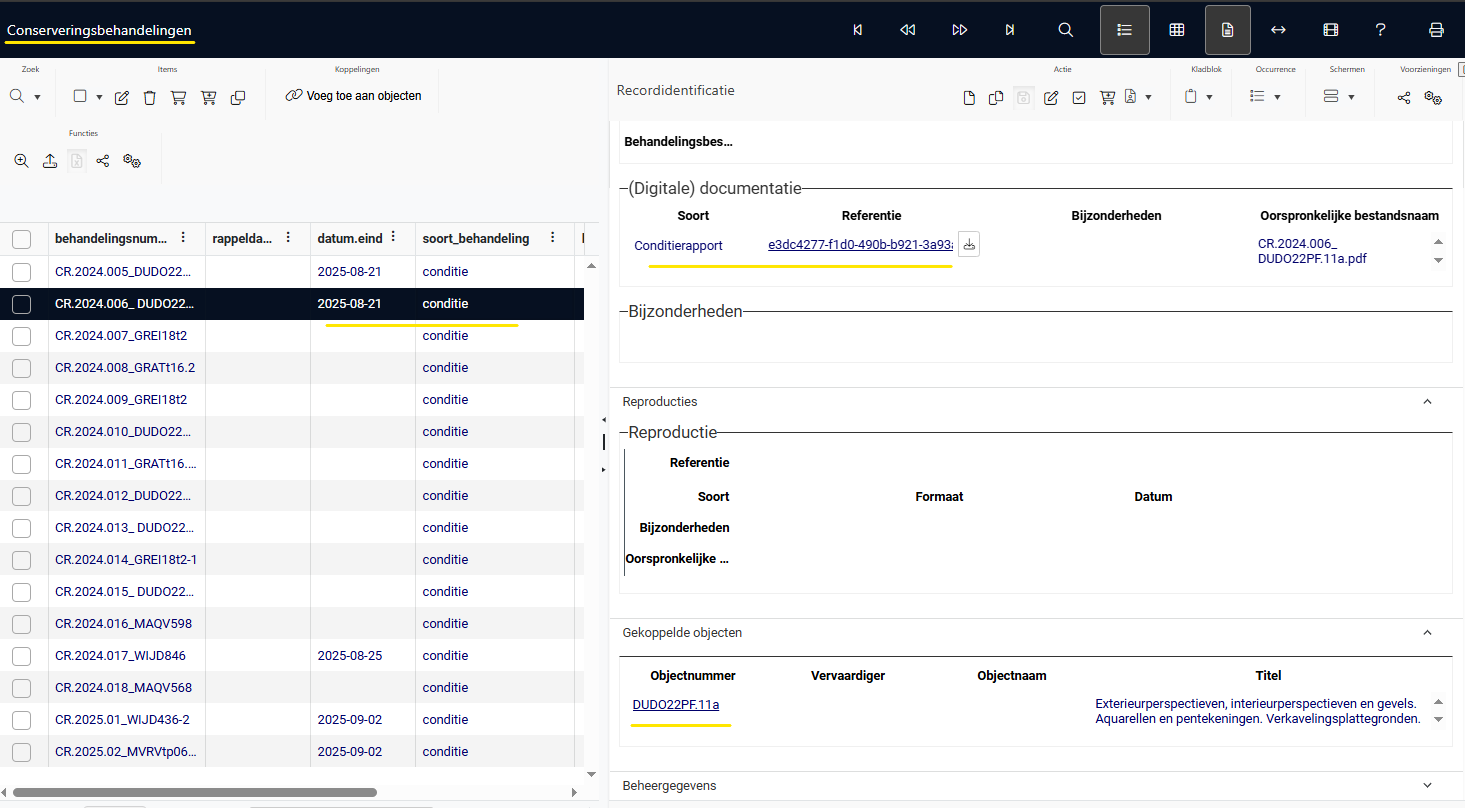1465x808 pixels.
Task: Go to the first record
Action: [x=857, y=30]
